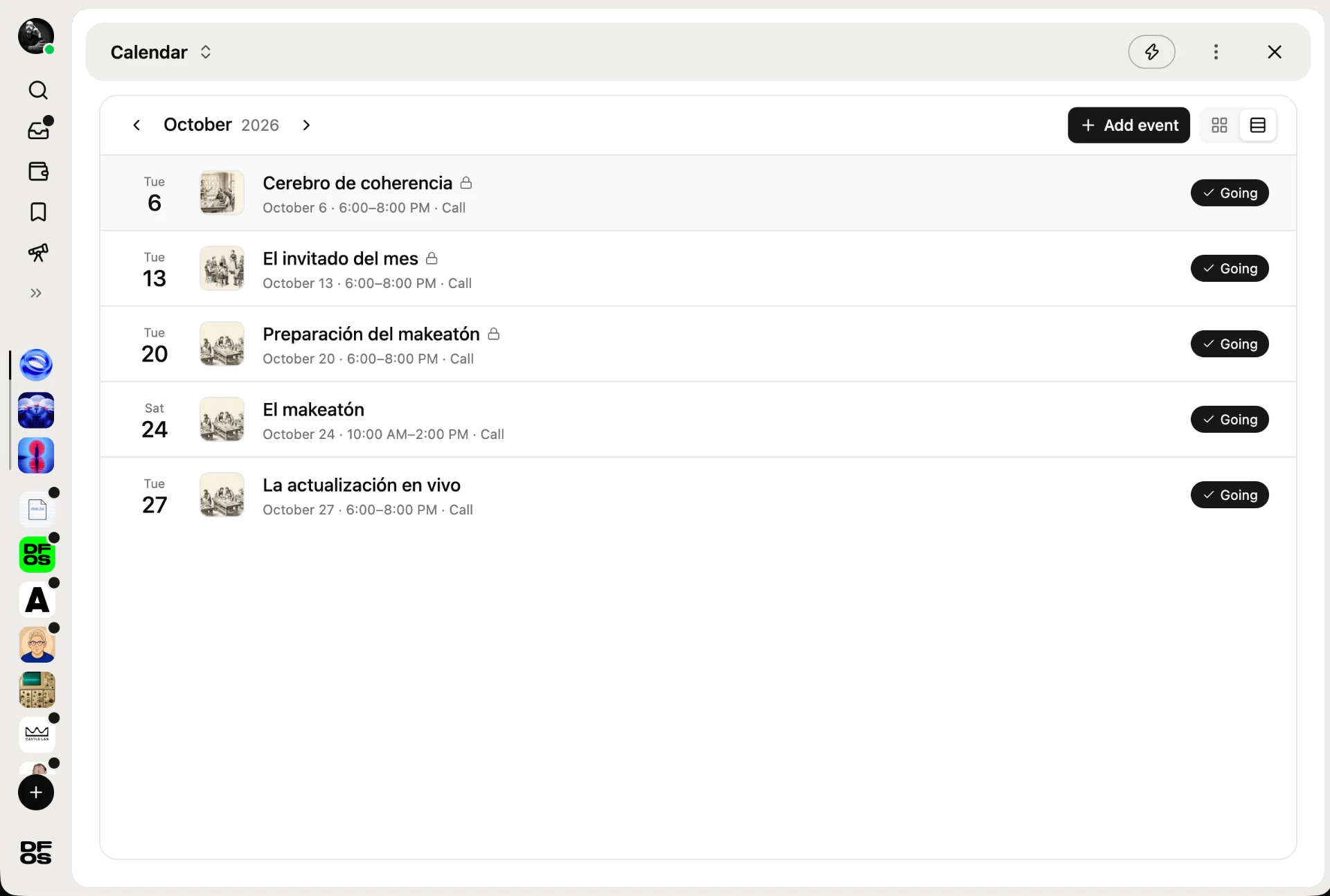Open the wallet icon in sidebar
Screen dimensions: 1330x896
pyautogui.click(x=38, y=171)
